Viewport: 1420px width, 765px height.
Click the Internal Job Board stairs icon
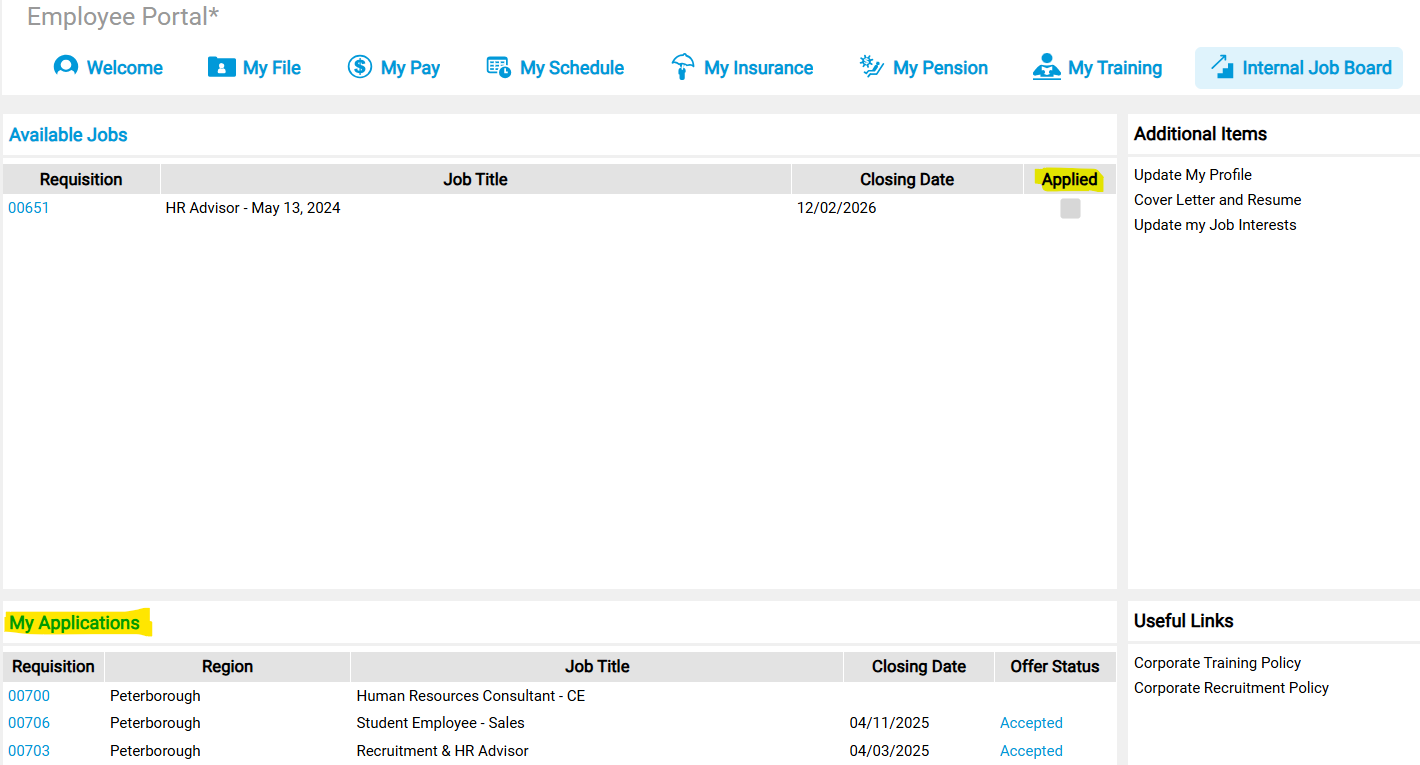pyautogui.click(x=1222, y=67)
